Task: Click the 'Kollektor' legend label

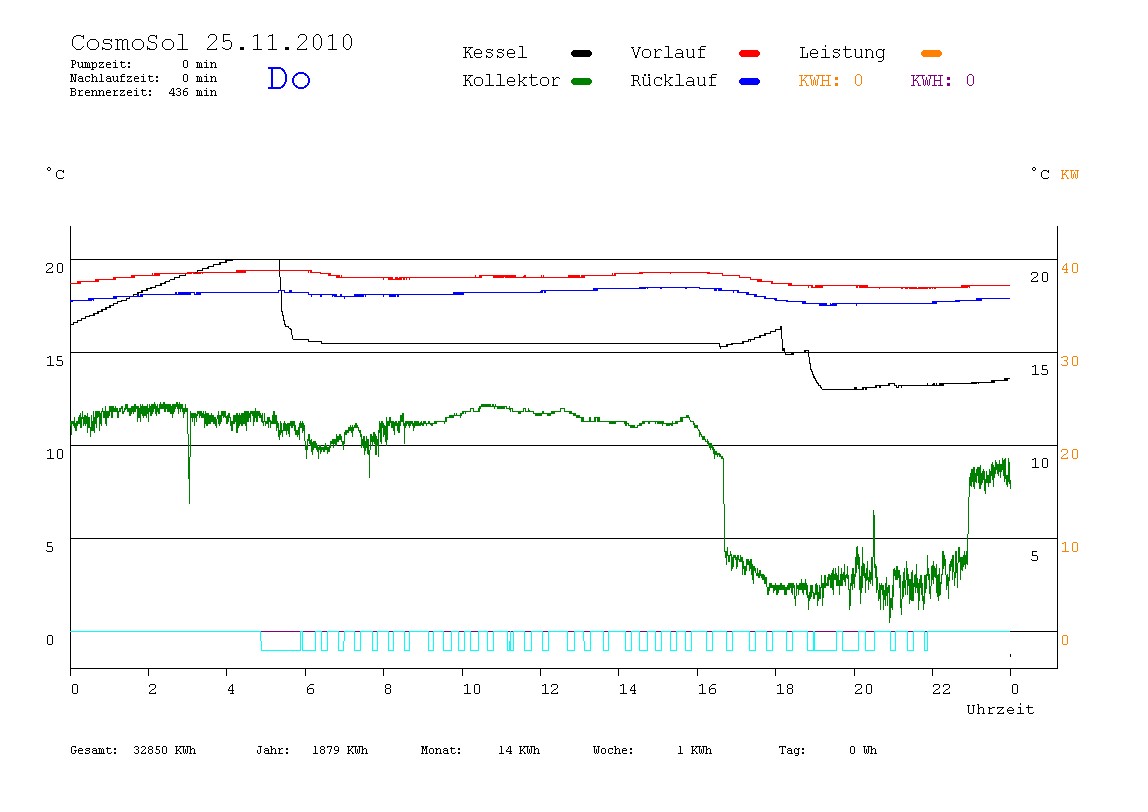Action: 511,81
